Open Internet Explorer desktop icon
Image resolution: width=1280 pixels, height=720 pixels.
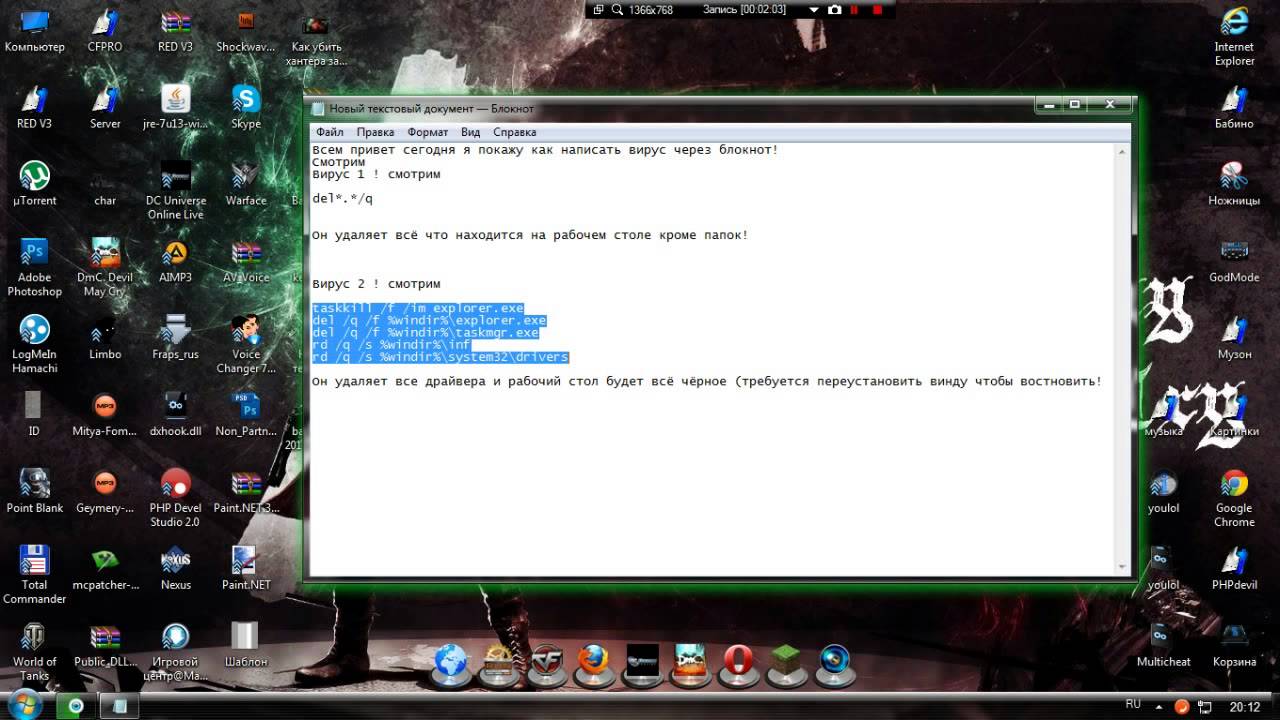click(1234, 38)
